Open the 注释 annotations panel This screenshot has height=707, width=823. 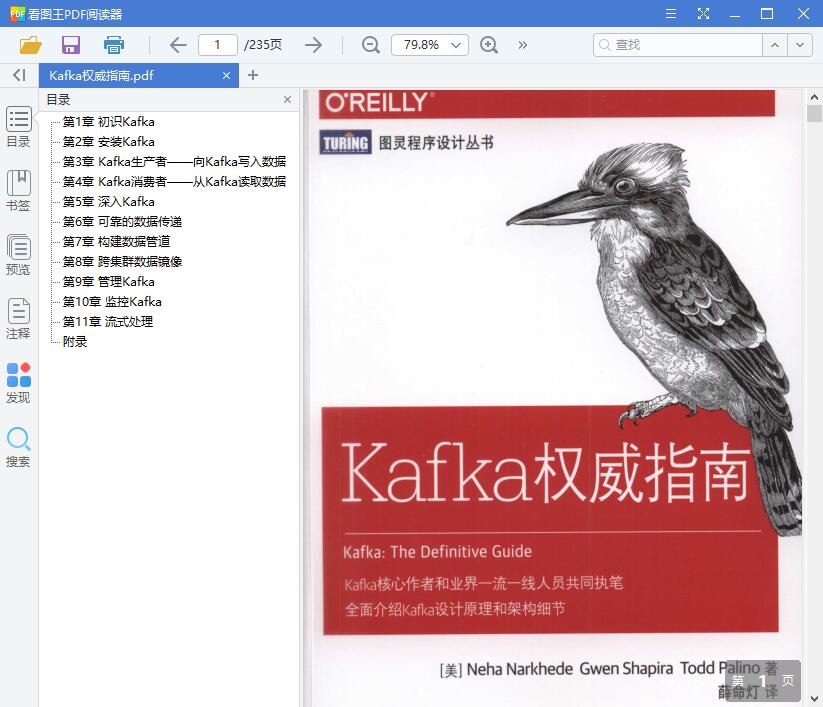[18, 319]
